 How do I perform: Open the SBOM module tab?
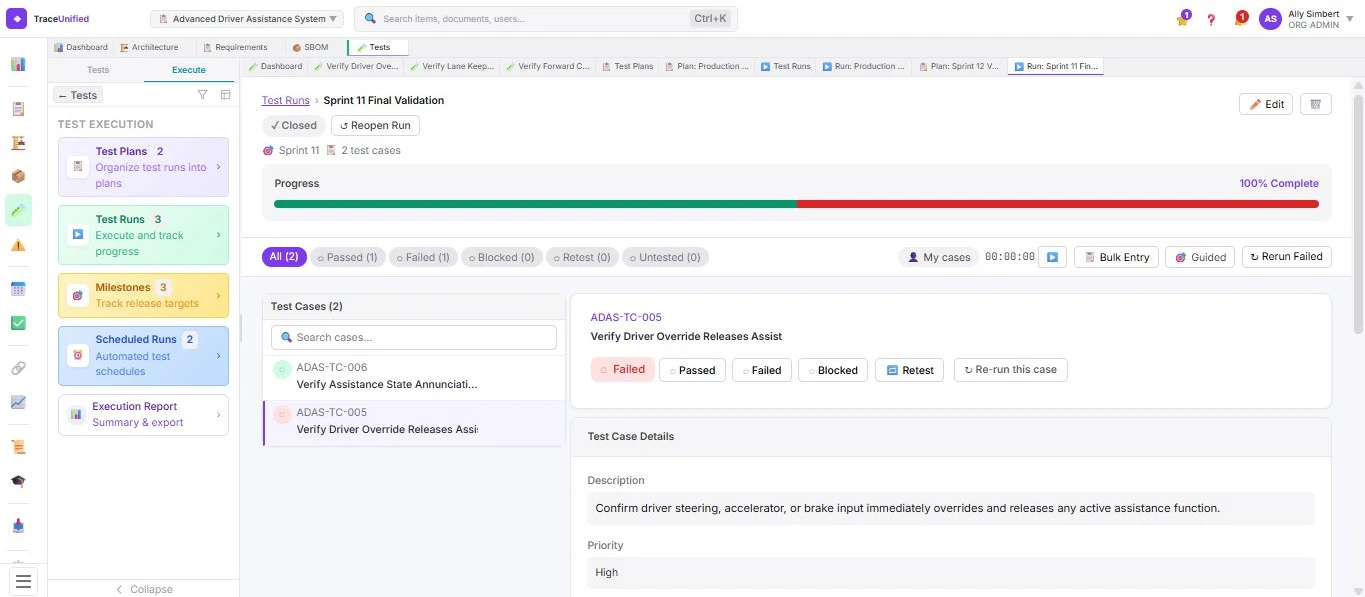(310, 47)
